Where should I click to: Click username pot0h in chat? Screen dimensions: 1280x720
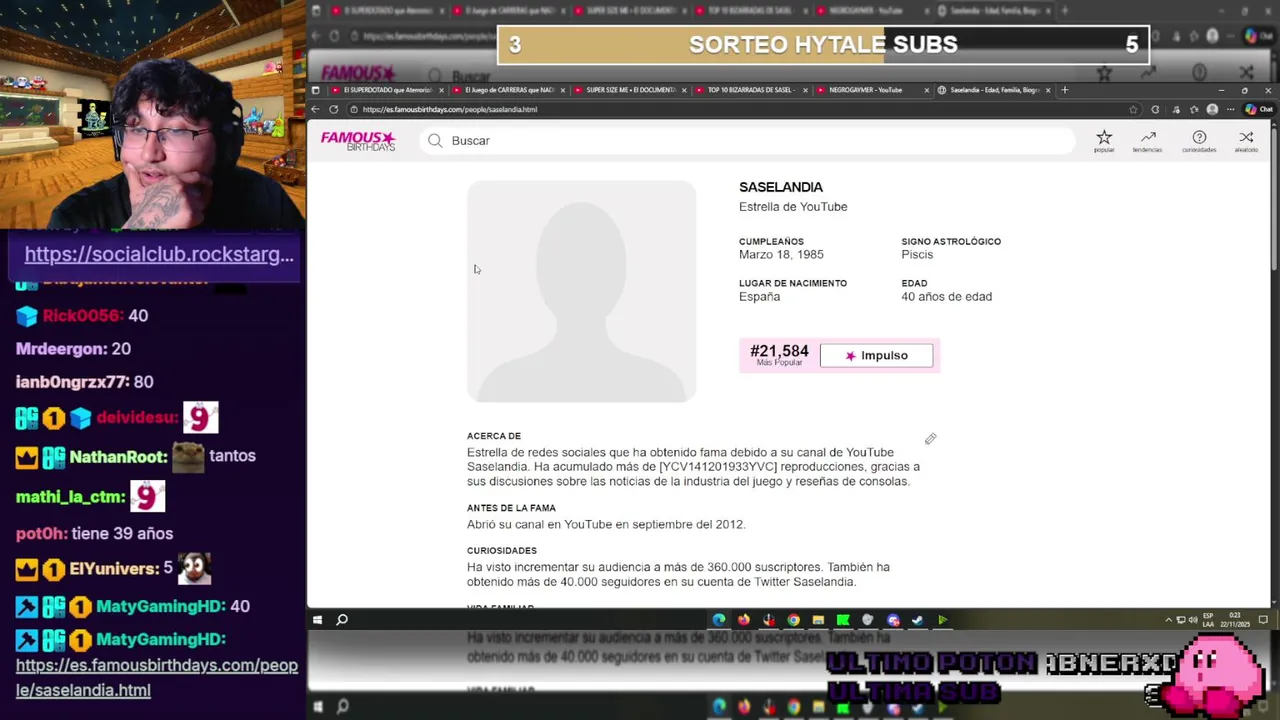pyautogui.click(x=41, y=533)
